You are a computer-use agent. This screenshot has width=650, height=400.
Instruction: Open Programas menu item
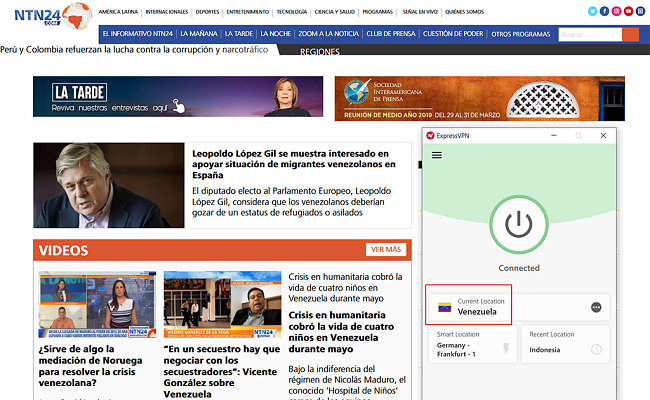point(377,12)
